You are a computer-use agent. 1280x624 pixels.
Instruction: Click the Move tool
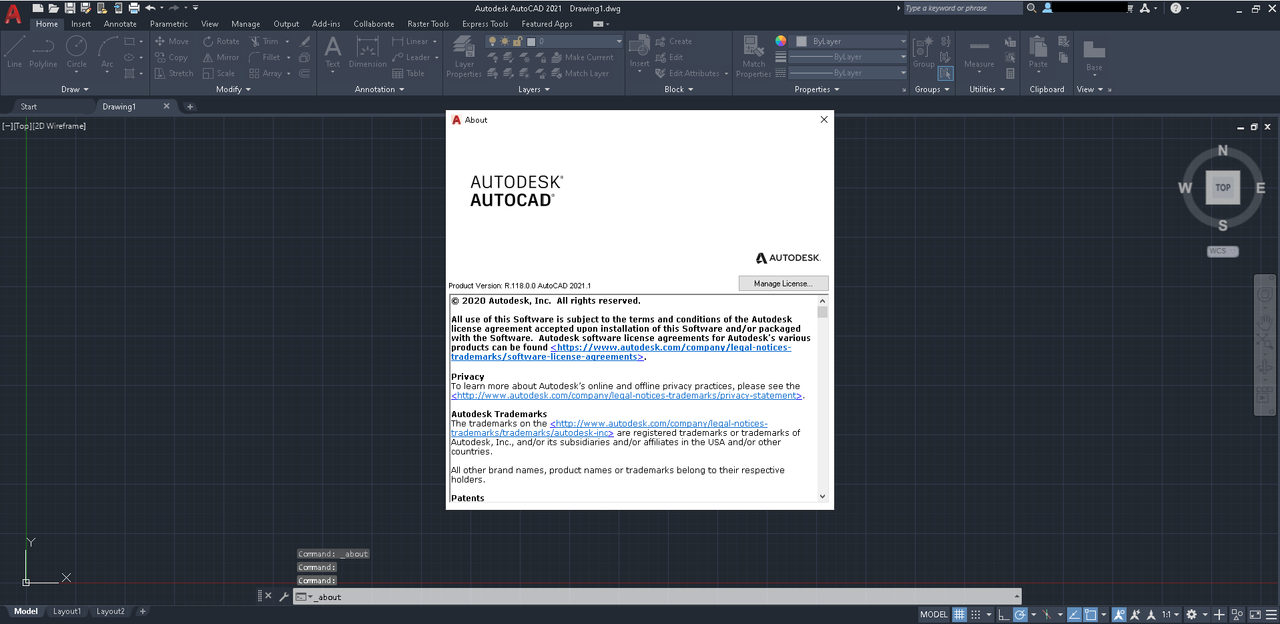coord(172,42)
